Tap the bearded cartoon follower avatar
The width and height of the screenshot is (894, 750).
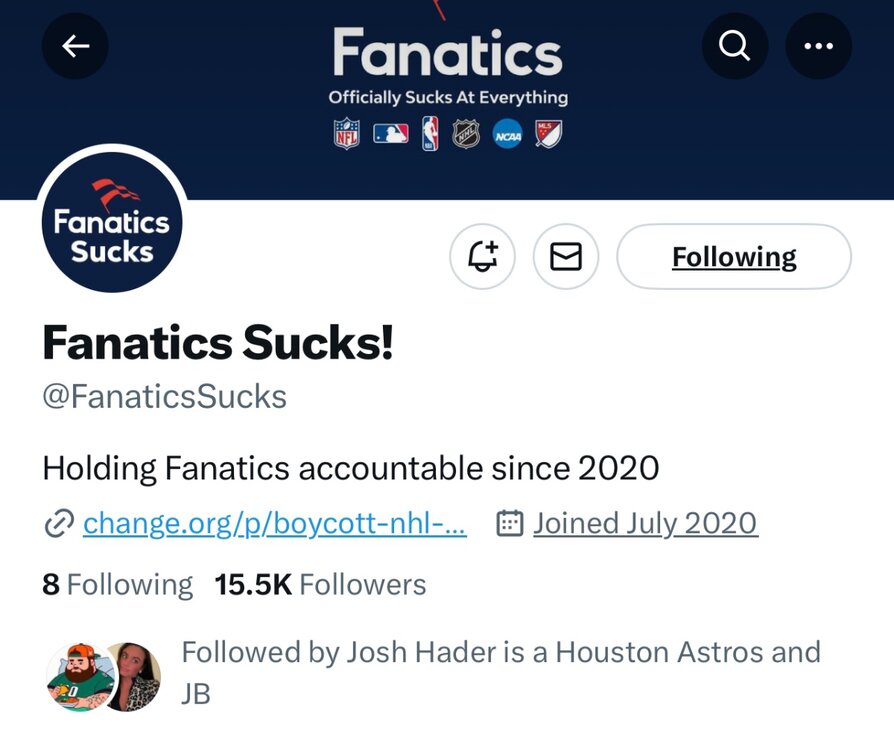point(75,677)
